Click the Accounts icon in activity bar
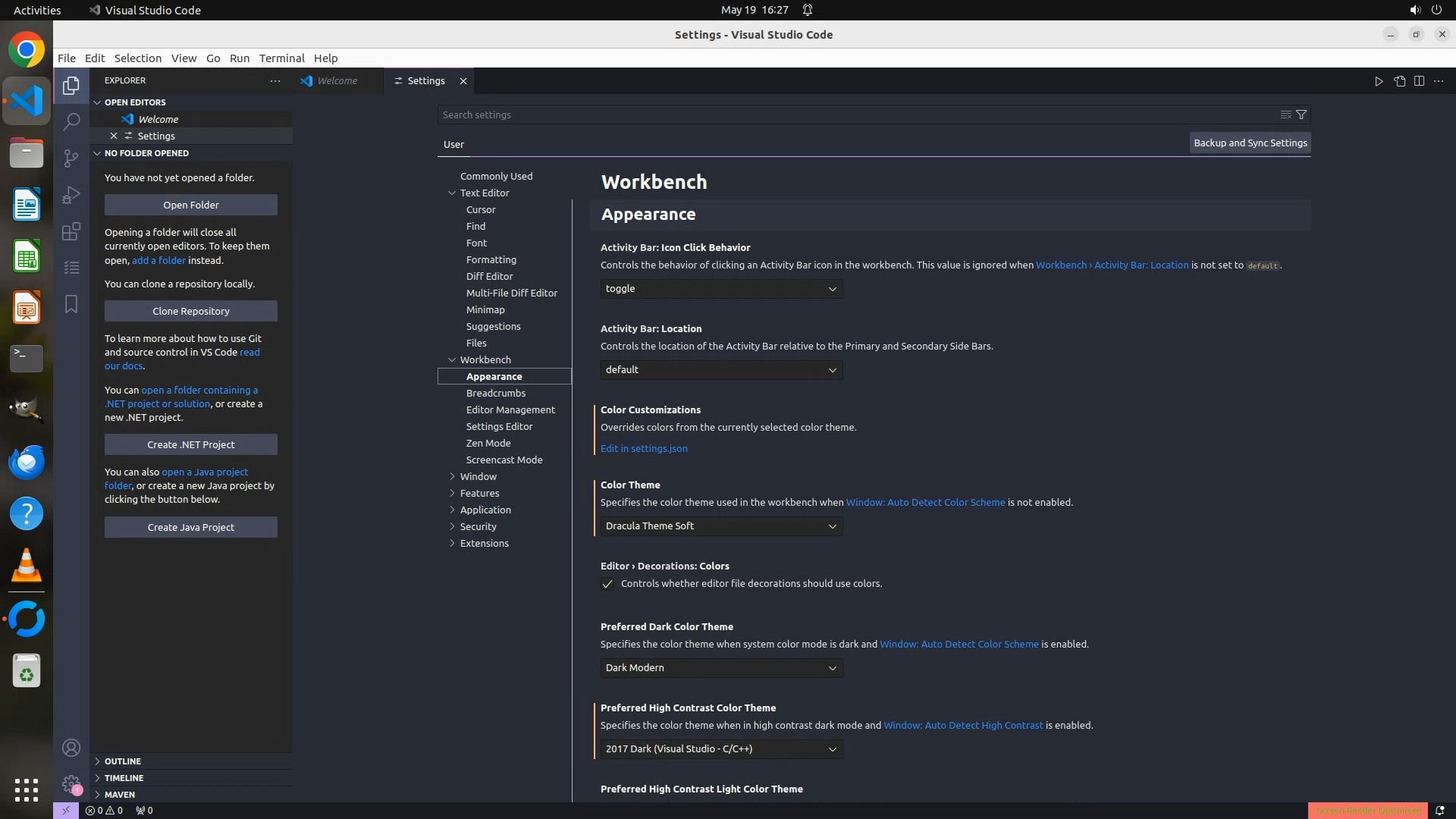The height and width of the screenshot is (819, 1456). [71, 748]
